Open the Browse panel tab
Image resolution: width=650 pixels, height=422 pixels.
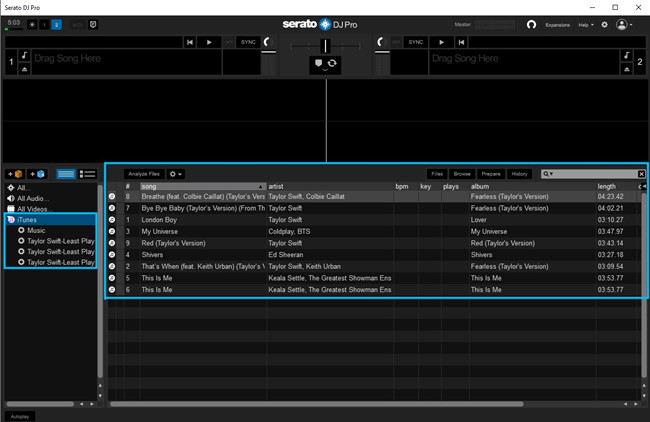point(462,174)
